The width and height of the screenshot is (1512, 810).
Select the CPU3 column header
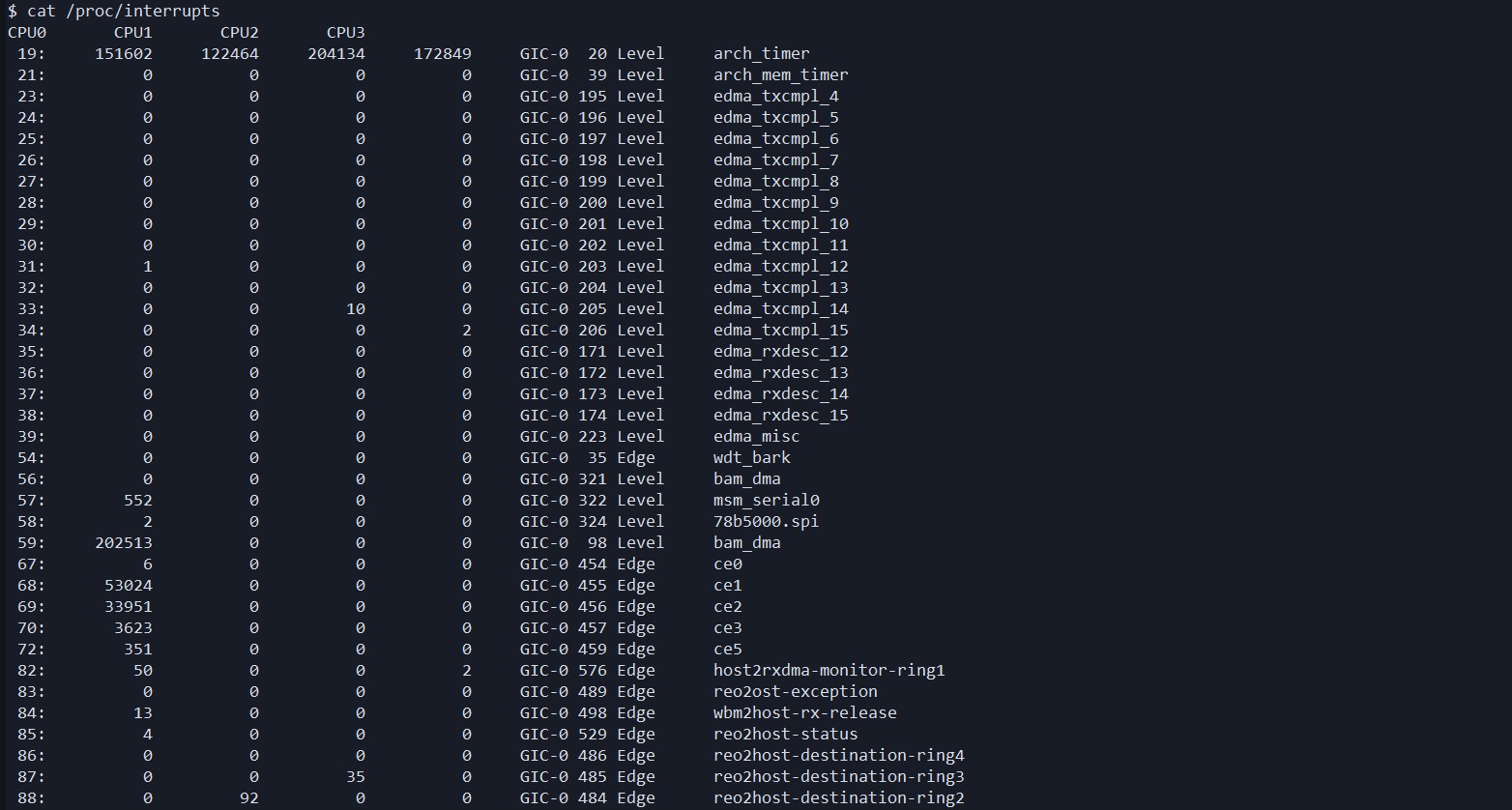point(346,33)
